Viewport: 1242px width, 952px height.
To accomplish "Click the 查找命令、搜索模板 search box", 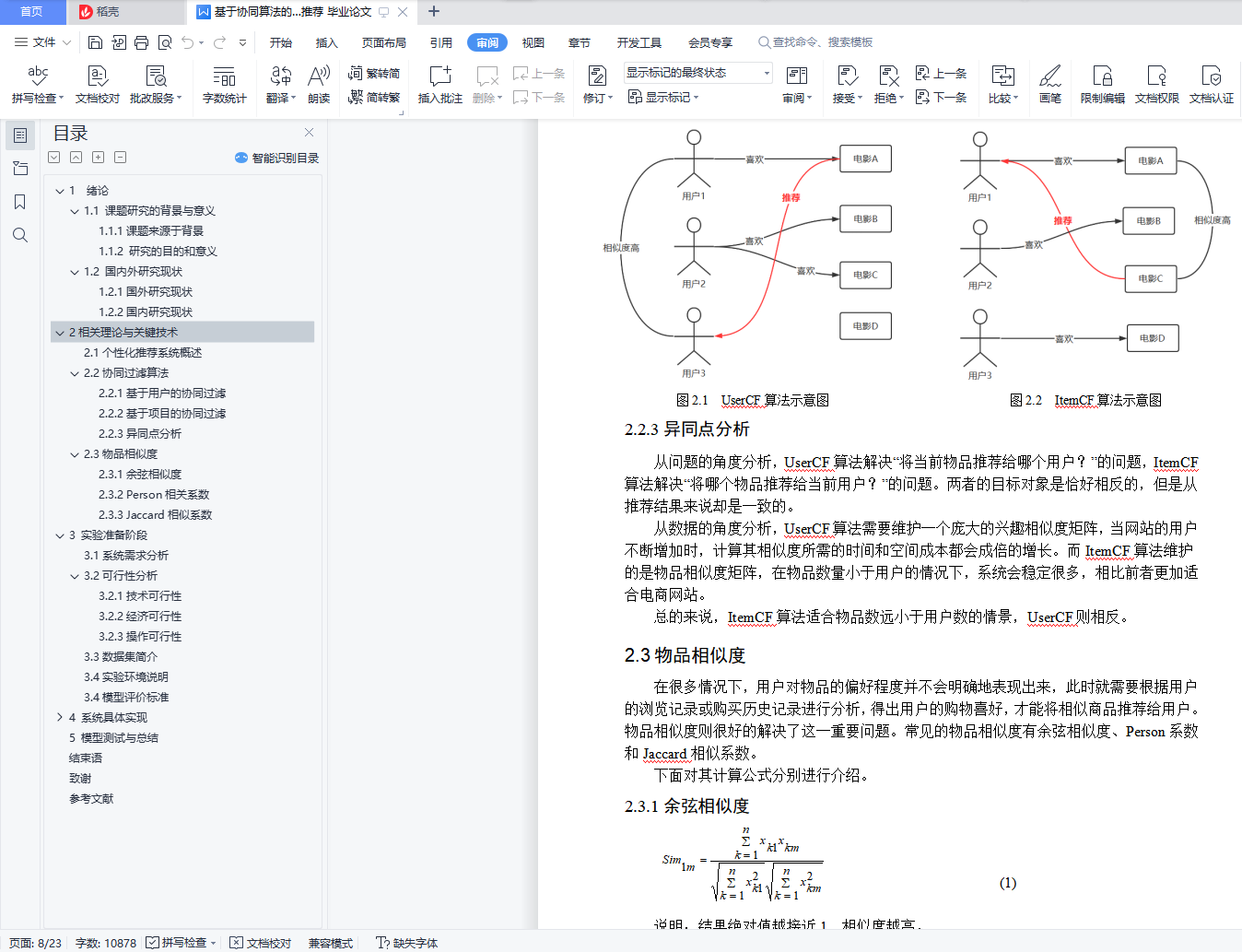I will point(815,42).
